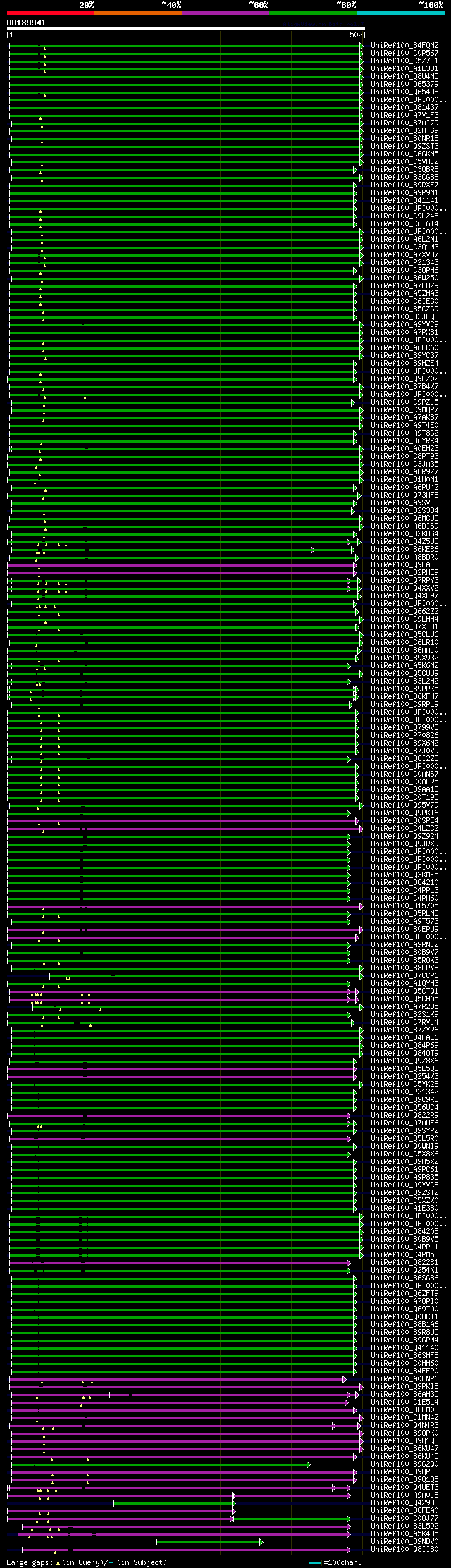Click the orange ~40% identity legend segment
This screenshot has width=451, height=1568.
137,12
